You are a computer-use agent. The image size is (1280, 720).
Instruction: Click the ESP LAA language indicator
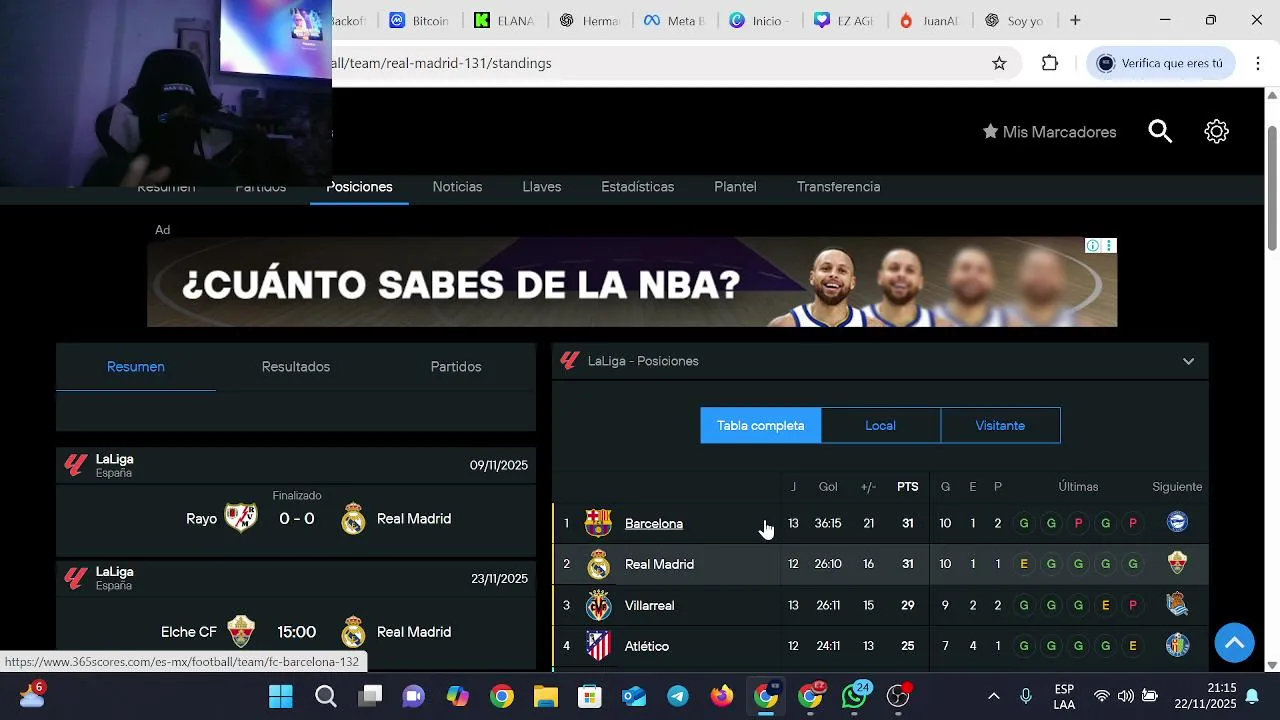click(x=1064, y=696)
